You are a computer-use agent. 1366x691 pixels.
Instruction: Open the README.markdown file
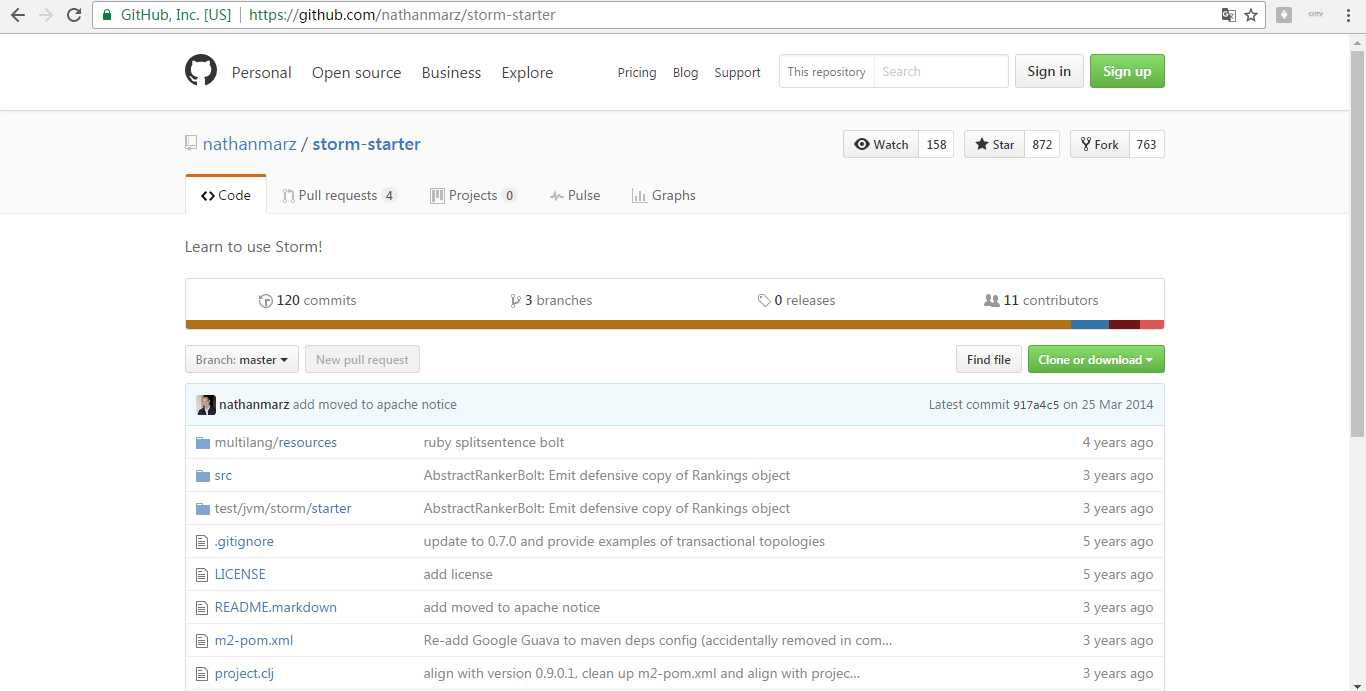[x=276, y=607]
